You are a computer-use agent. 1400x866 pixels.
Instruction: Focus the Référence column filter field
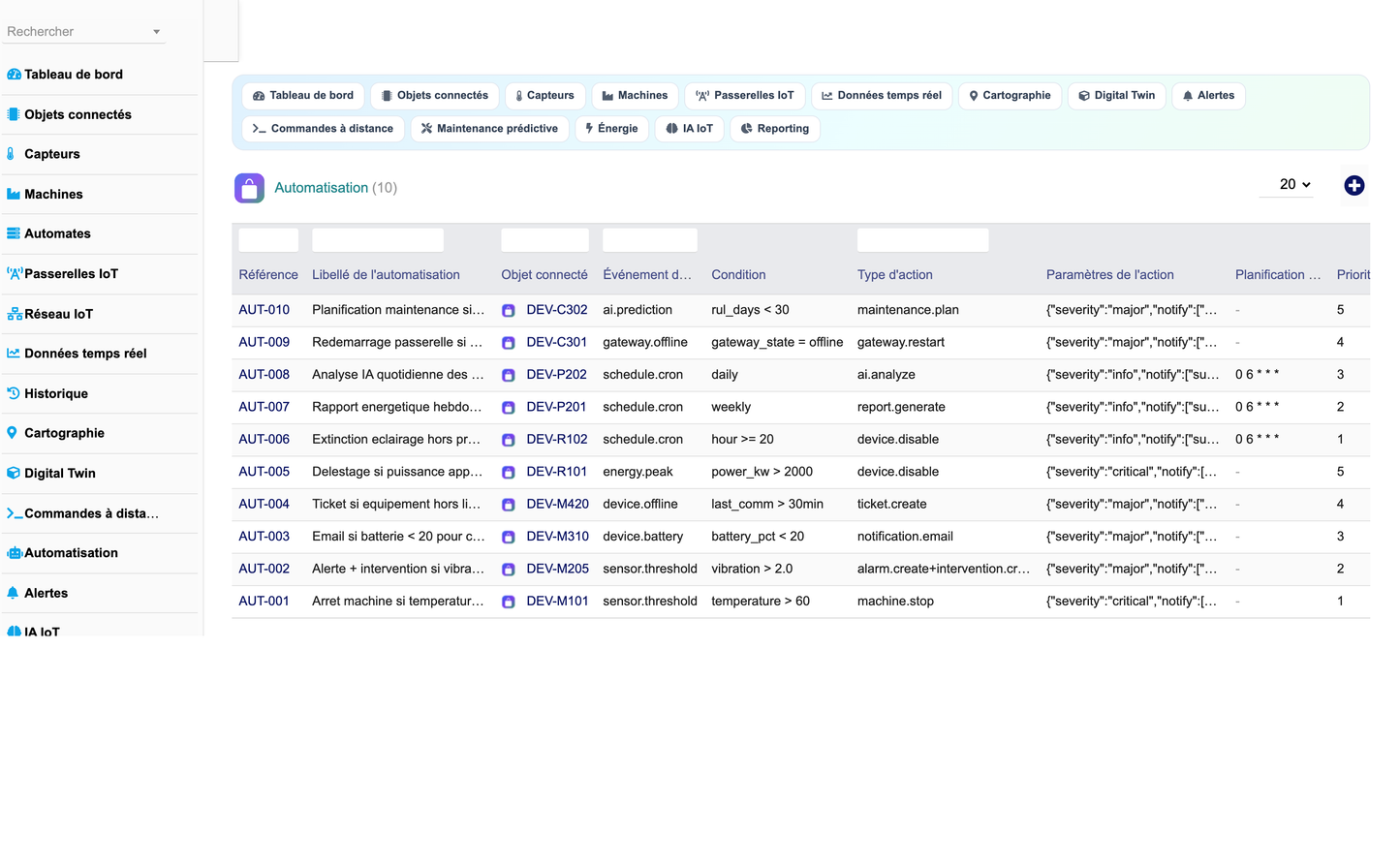pyautogui.click(x=268, y=240)
